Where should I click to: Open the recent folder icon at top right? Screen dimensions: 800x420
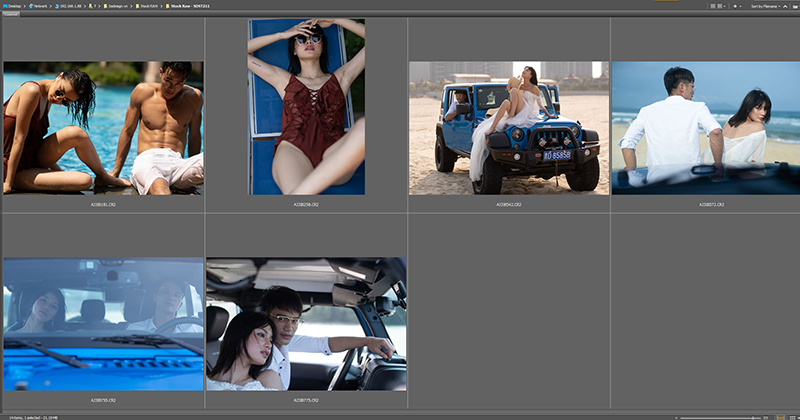coord(795,7)
